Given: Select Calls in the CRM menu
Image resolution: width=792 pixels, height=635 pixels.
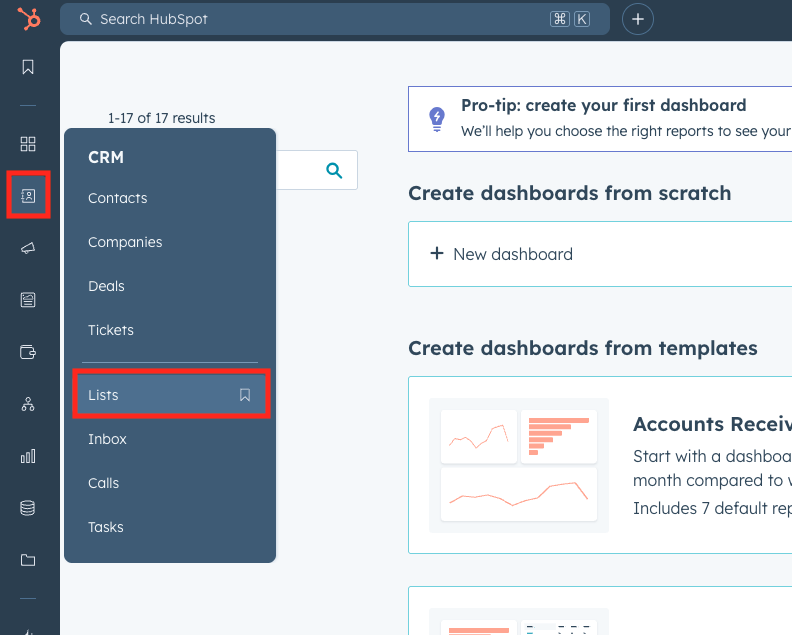Looking at the screenshot, I should 104,483.
